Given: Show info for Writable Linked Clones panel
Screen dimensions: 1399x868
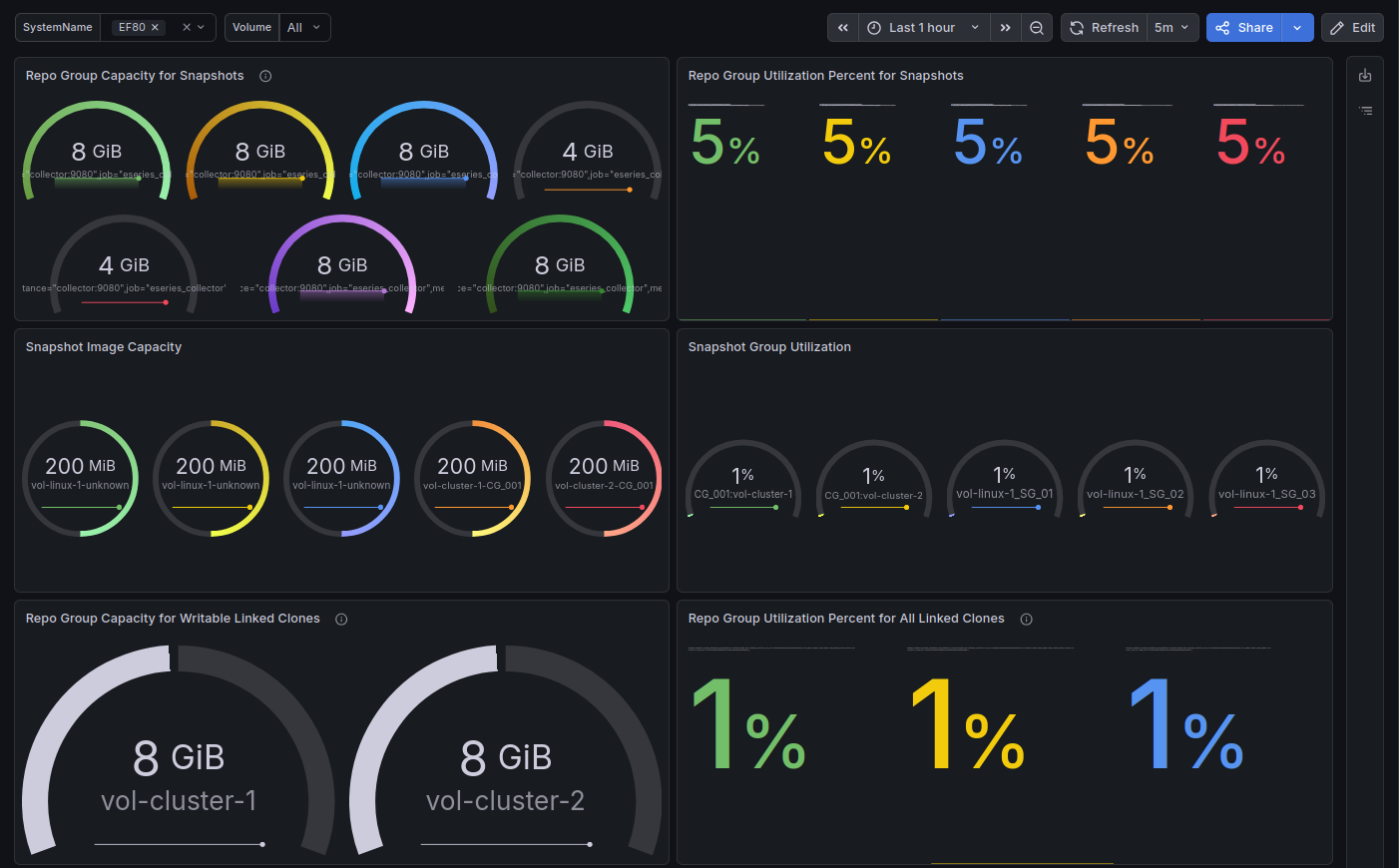Looking at the screenshot, I should pos(341,620).
